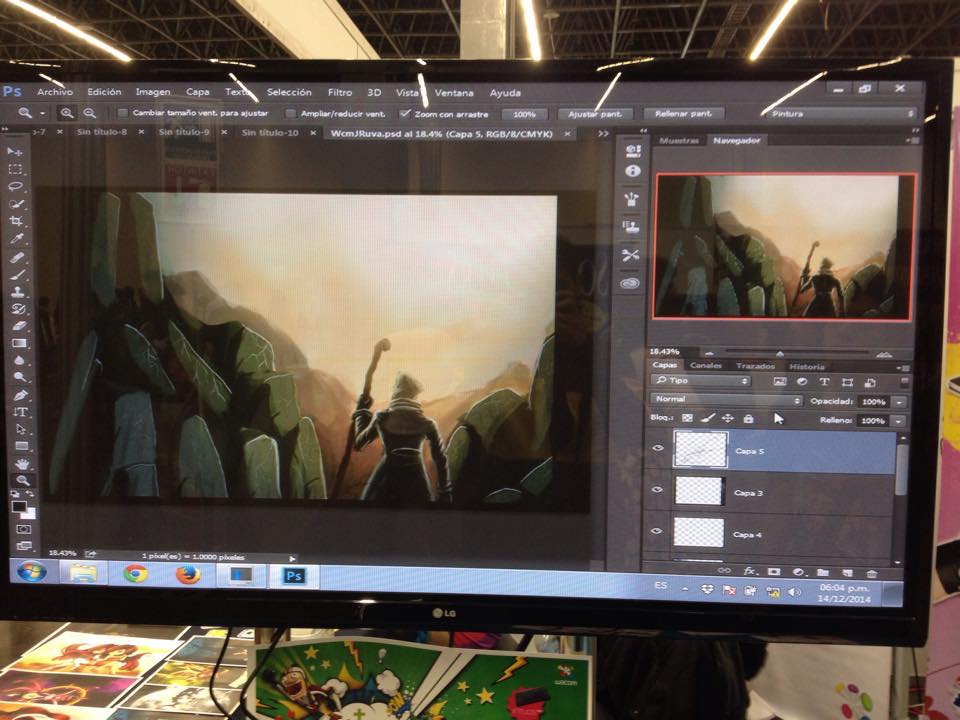Screen dimensions: 960x720
Task: Create a new layer
Action: click(847, 574)
